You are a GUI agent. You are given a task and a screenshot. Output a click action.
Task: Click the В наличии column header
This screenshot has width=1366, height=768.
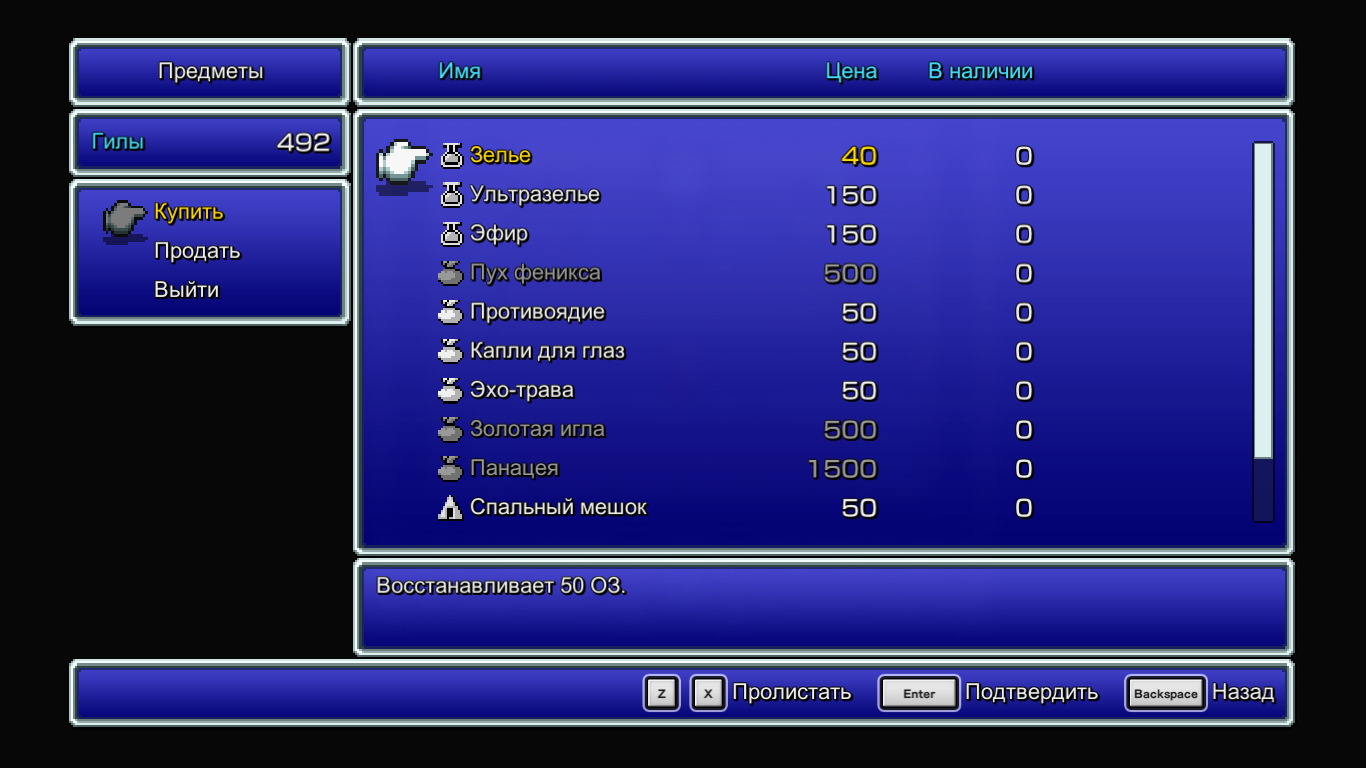coord(980,71)
